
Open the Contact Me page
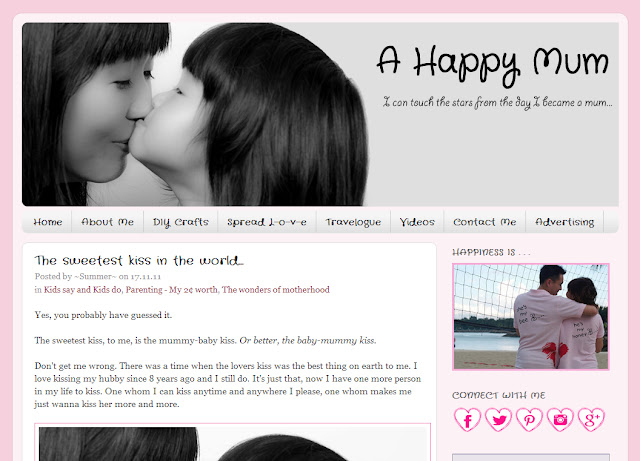coord(485,222)
